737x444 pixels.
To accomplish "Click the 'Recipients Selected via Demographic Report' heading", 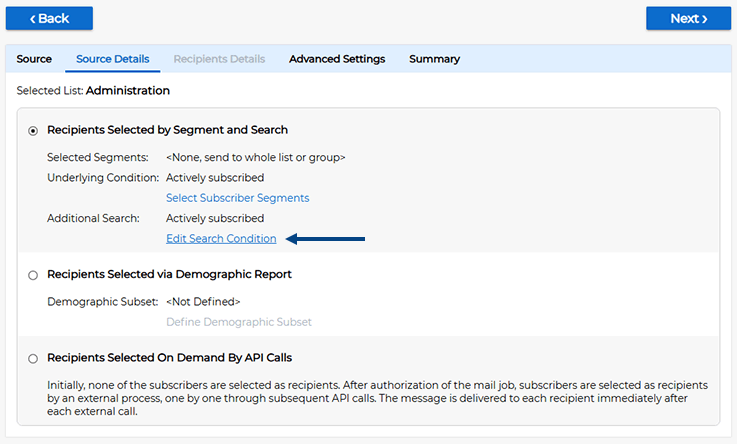I will (x=169, y=274).
